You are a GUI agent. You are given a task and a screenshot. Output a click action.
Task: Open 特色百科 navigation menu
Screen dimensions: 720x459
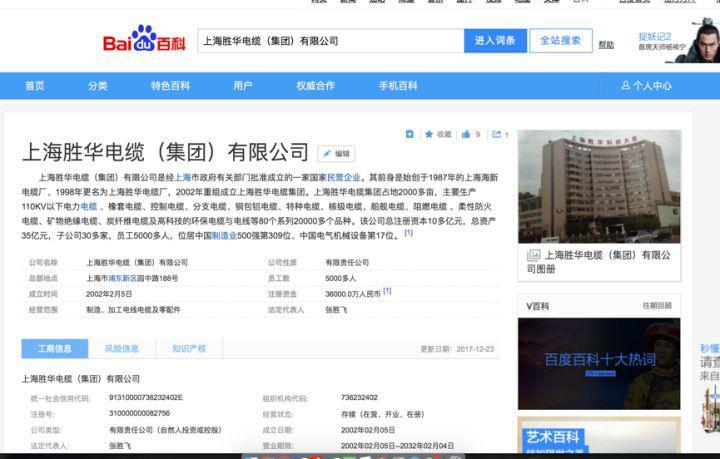(x=170, y=86)
